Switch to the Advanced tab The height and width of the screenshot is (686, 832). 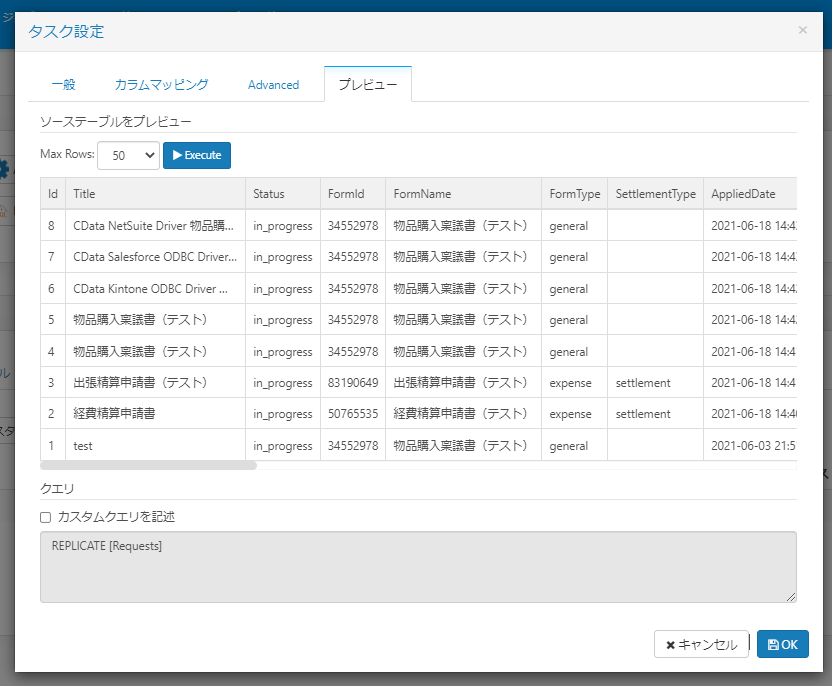pyautogui.click(x=273, y=85)
